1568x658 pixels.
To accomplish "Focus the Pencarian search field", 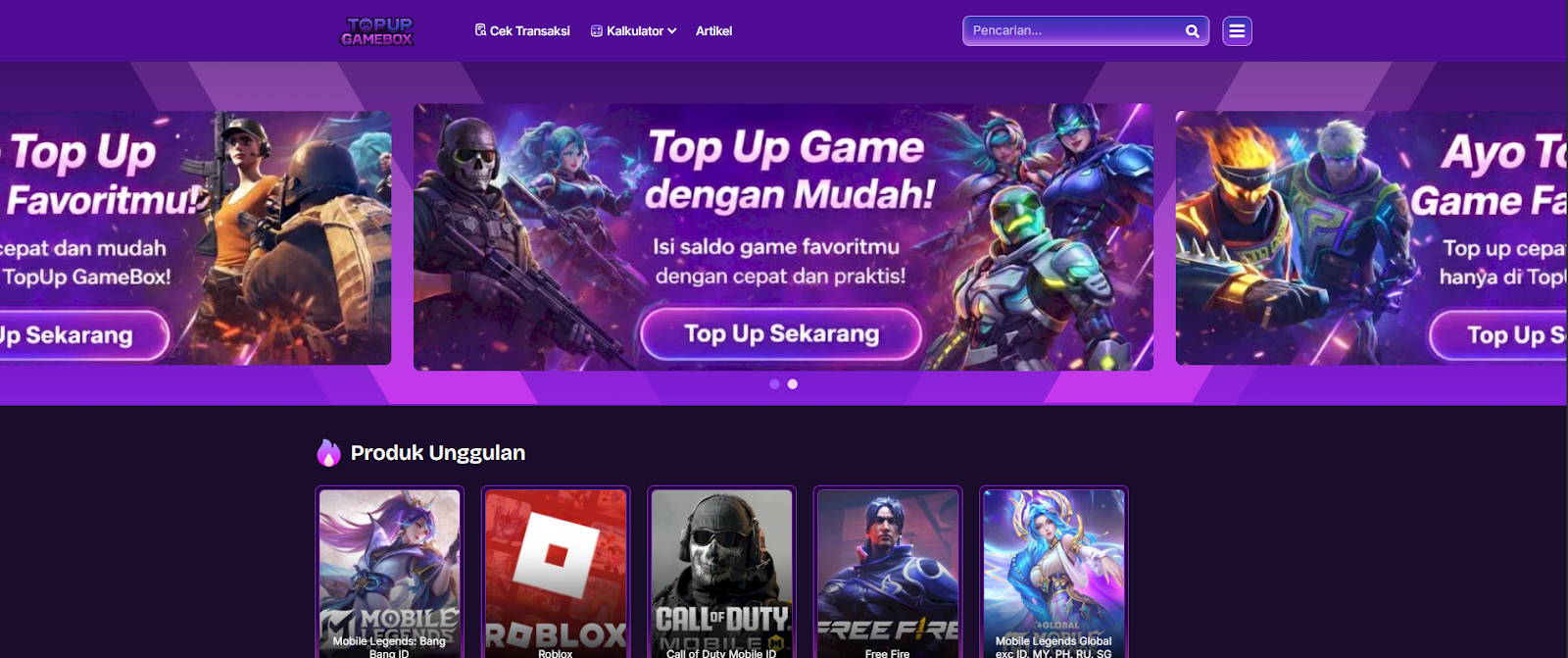I will [x=1073, y=30].
